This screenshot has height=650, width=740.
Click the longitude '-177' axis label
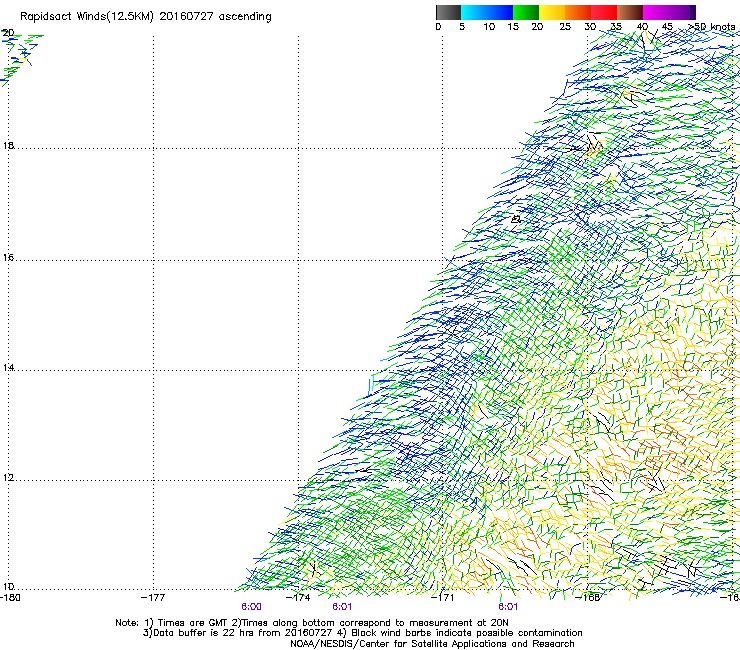153,598
